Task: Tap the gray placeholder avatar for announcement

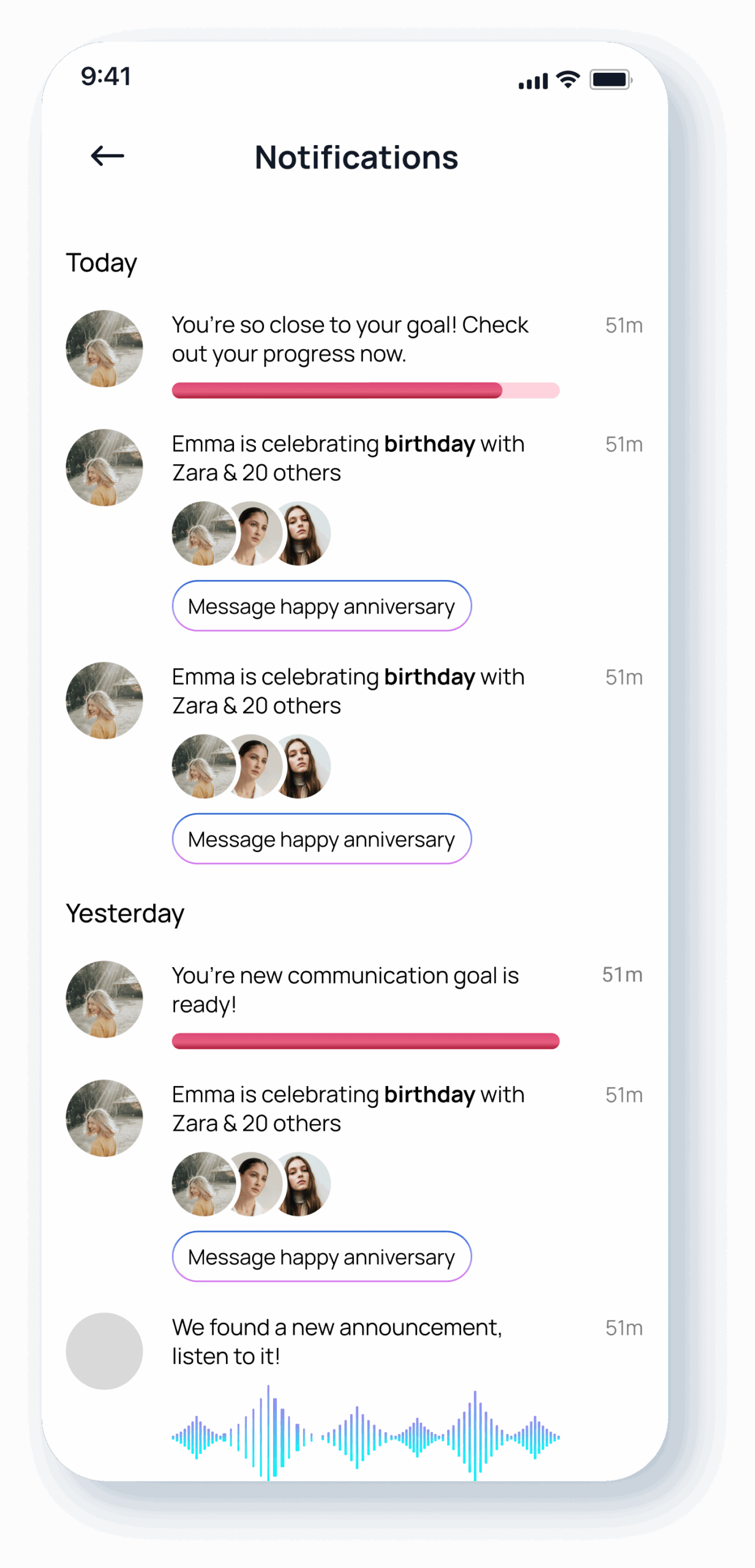Action: (104, 1351)
